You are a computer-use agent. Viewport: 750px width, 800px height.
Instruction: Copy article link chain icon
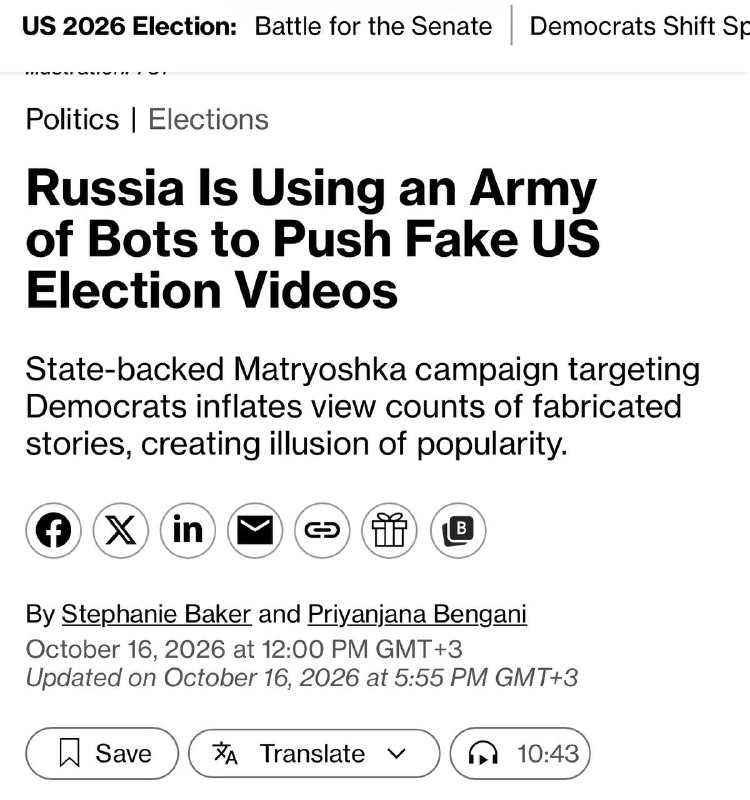(322, 531)
